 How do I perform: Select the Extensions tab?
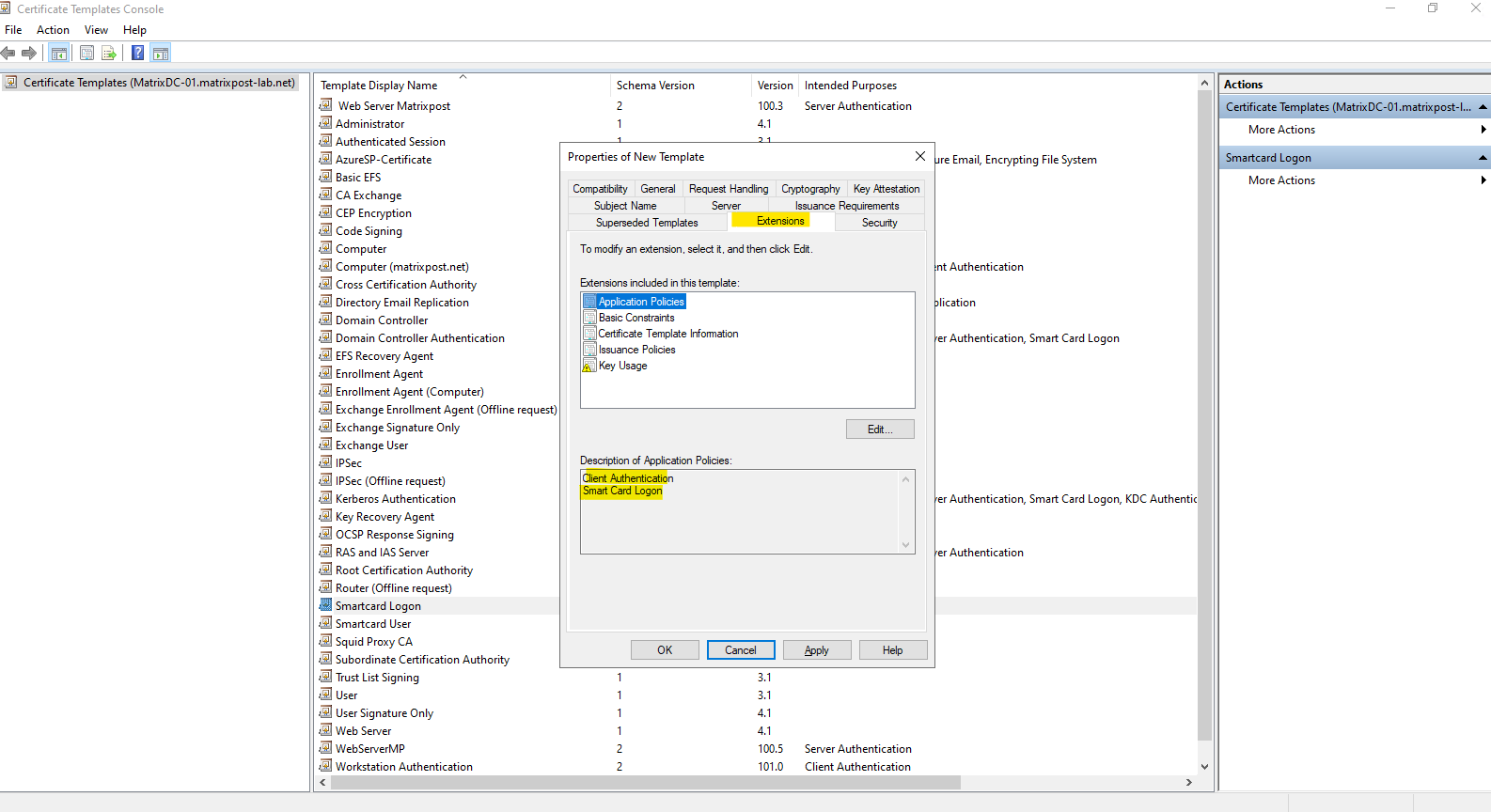tap(780, 221)
